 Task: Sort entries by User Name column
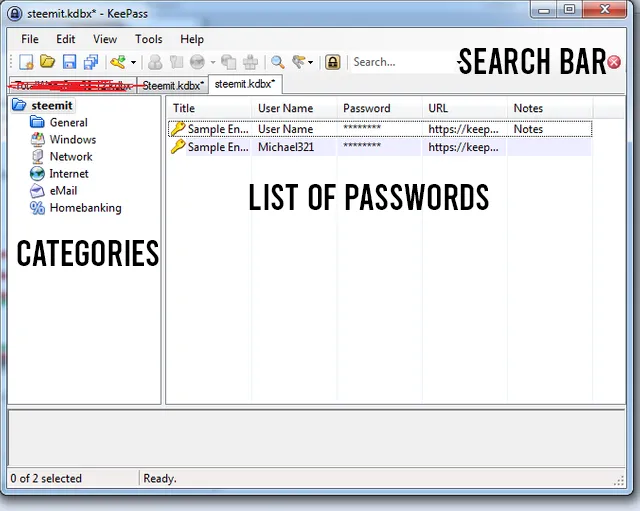point(294,108)
